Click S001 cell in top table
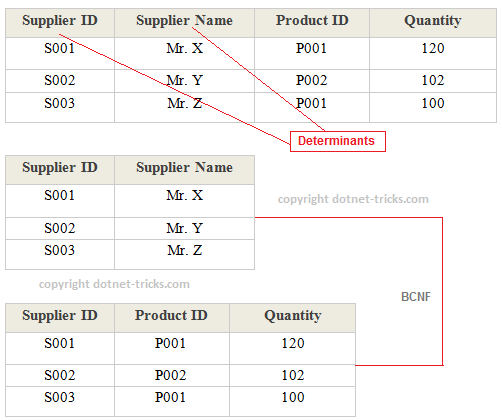Screen dimensions: 502x420 tap(60, 53)
